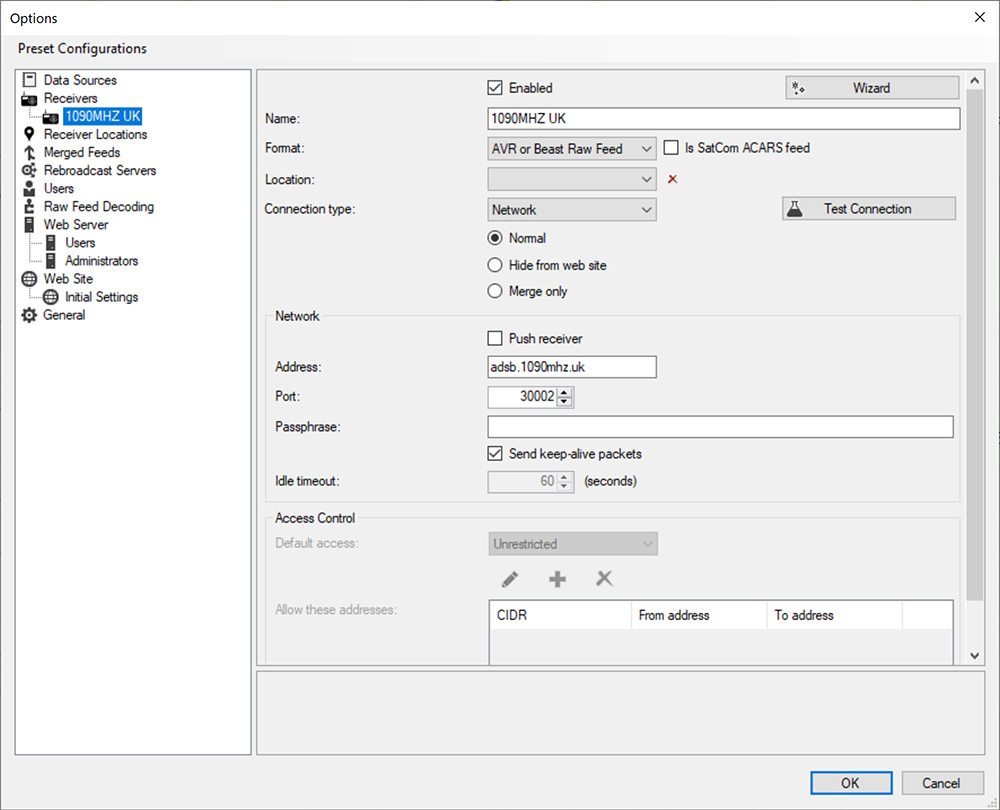Select the Merge only radio button
The height and width of the screenshot is (810, 1000).
point(495,292)
